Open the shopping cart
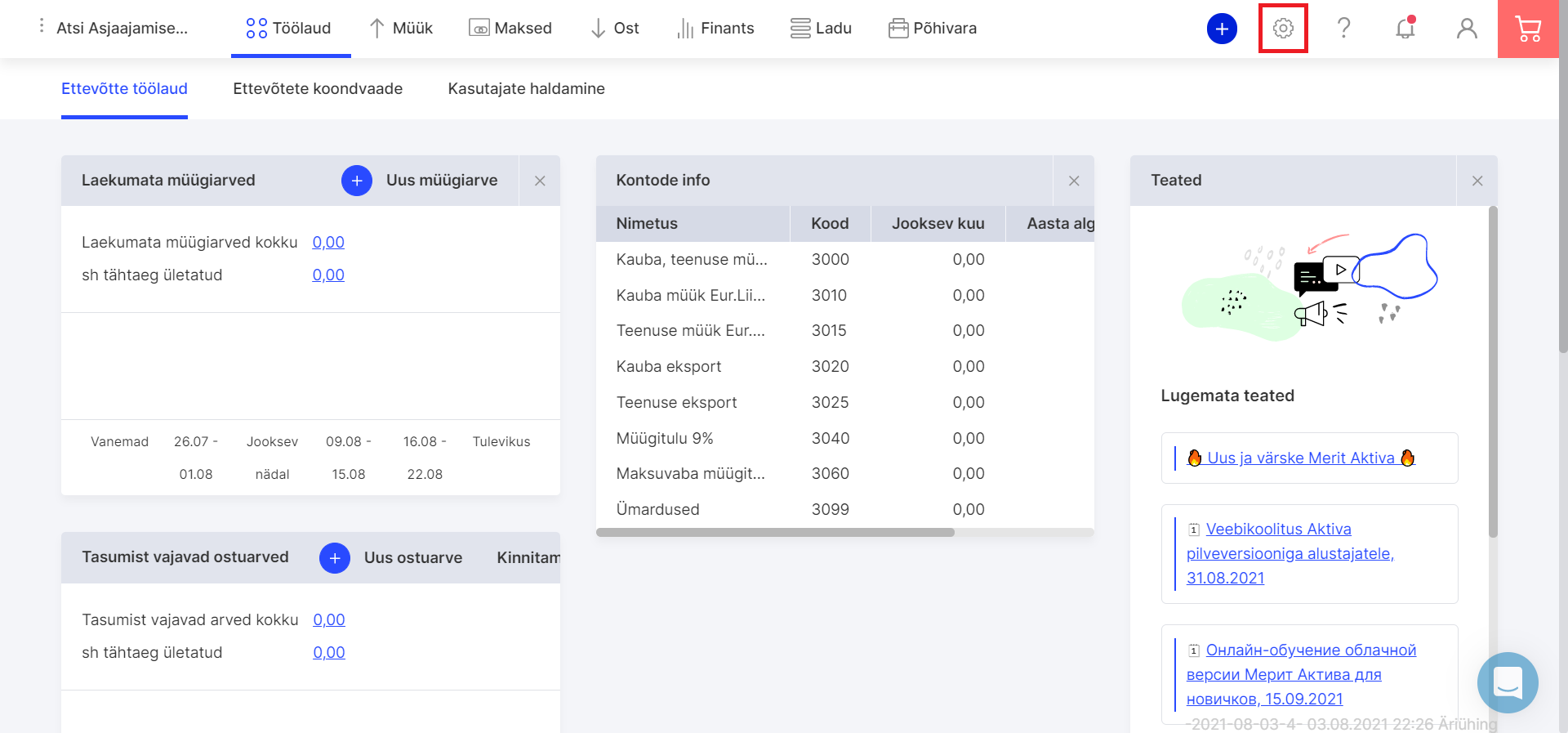This screenshot has height=733, width=1568. click(x=1528, y=29)
